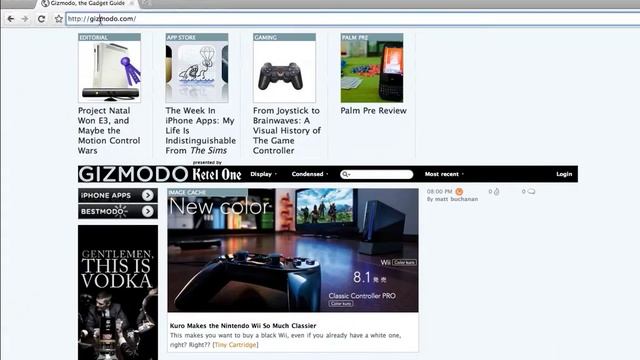Click the GAMING category label
The height and width of the screenshot is (360, 640).
[x=265, y=37]
